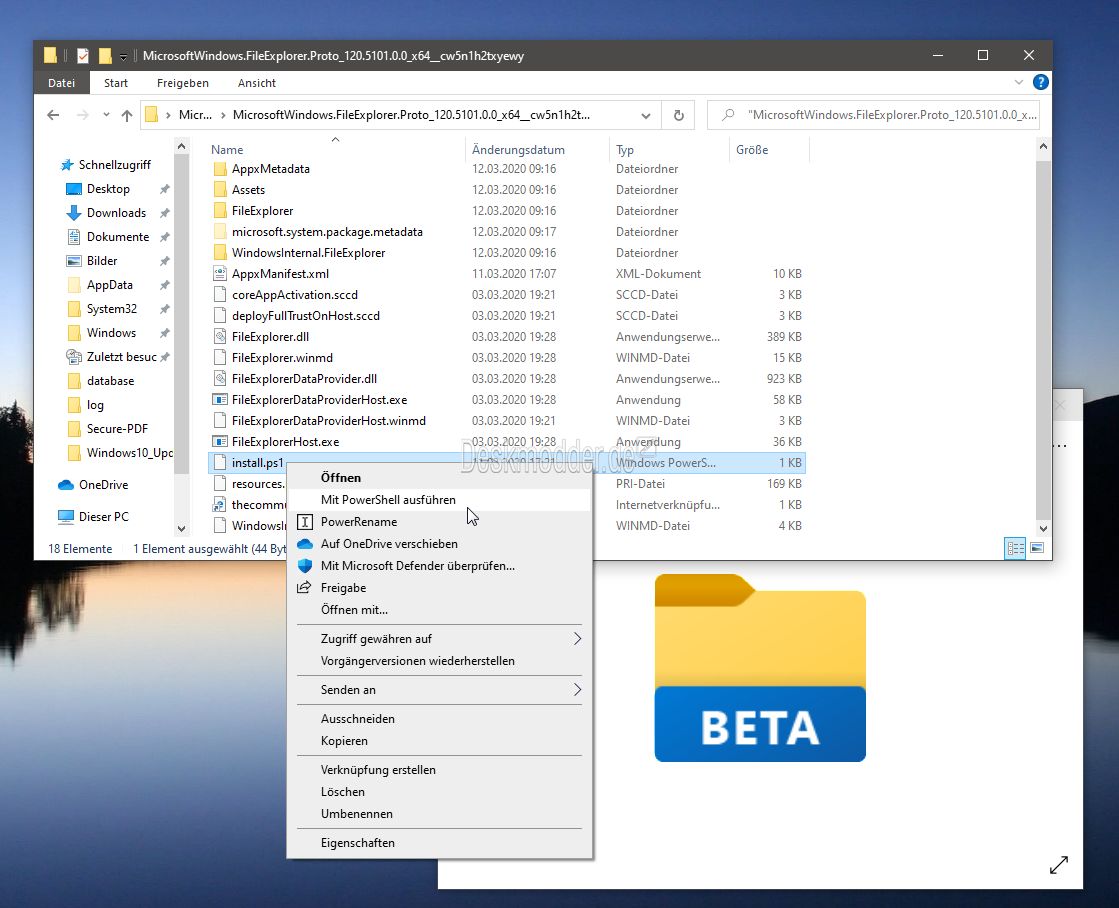The height and width of the screenshot is (908, 1119).
Task: Choose Öffnen mit... from context menu
Action: 440,610
